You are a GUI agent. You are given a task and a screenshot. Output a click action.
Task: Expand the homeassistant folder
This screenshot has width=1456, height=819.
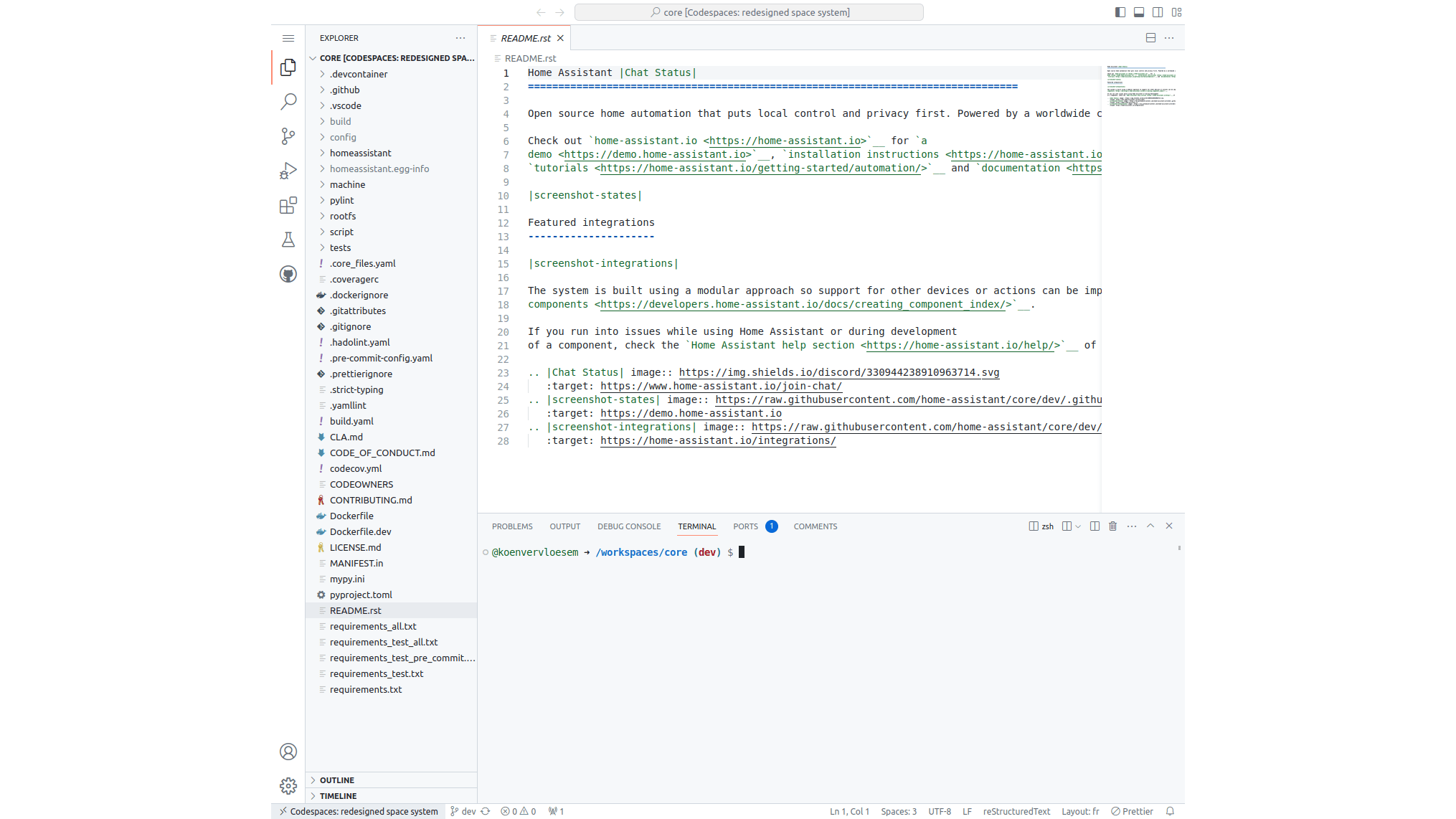click(x=360, y=153)
